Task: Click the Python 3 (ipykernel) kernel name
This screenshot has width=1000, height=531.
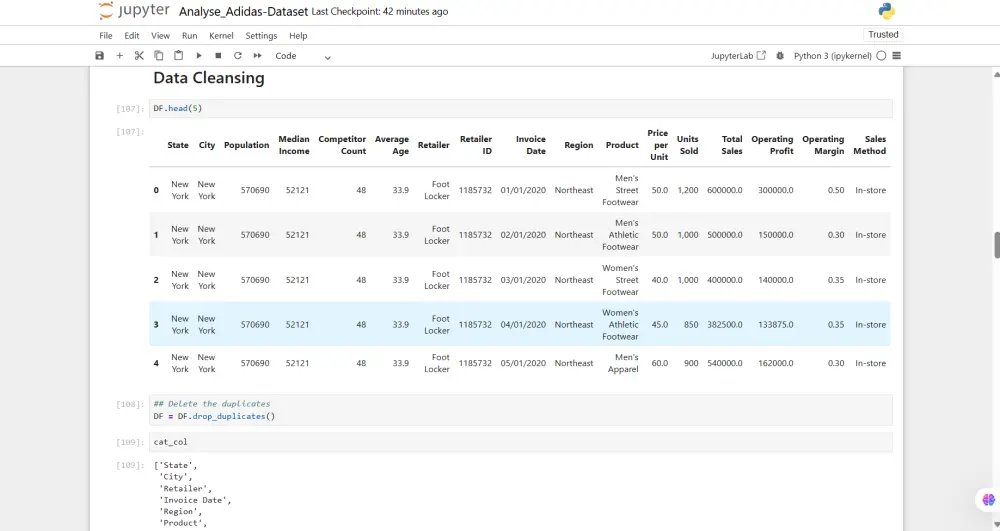Action: pyautogui.click(x=832, y=55)
